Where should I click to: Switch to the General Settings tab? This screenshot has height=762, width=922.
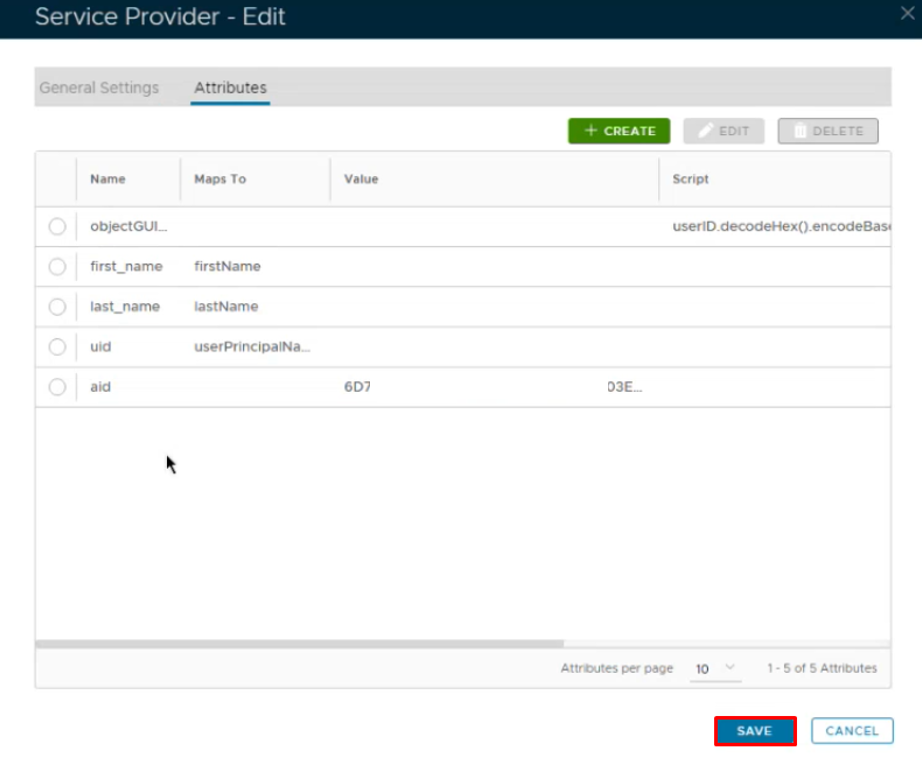click(x=99, y=88)
